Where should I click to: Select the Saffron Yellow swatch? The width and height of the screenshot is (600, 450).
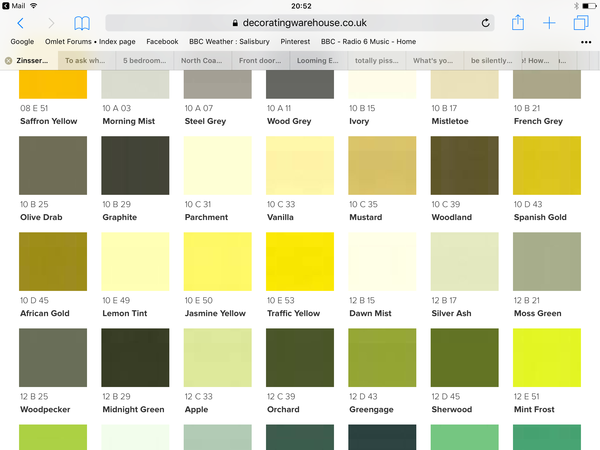click(x=53, y=84)
